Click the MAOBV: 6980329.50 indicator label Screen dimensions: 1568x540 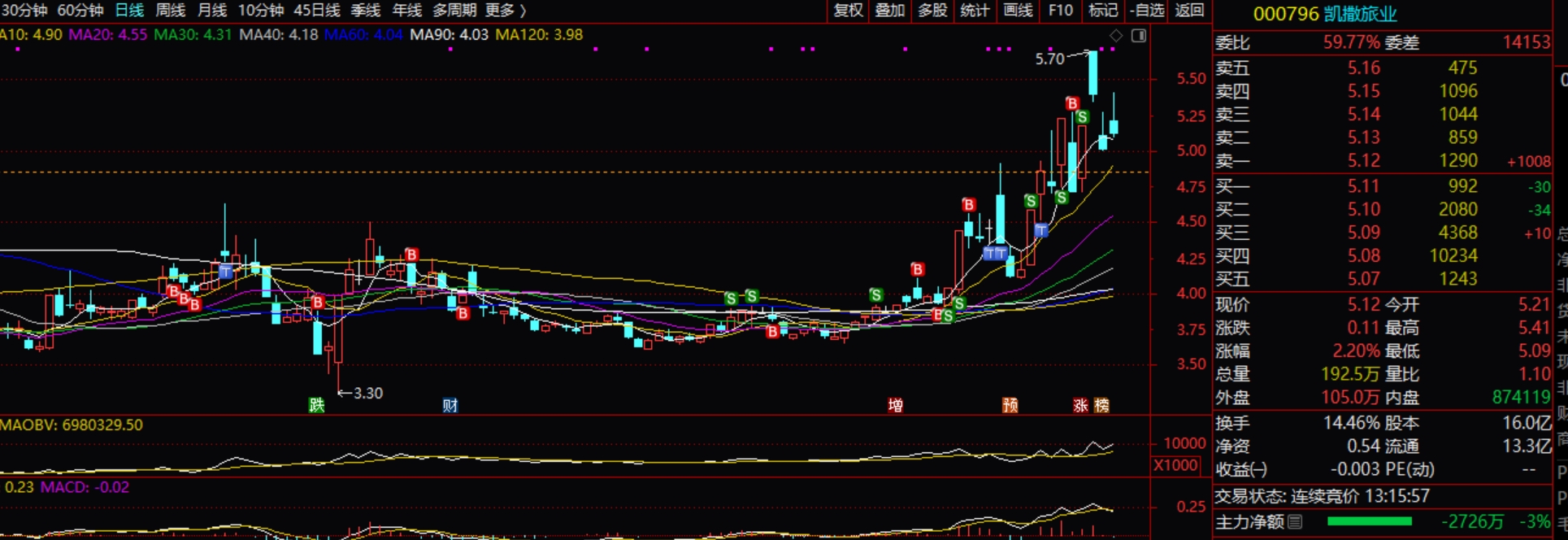[72, 425]
